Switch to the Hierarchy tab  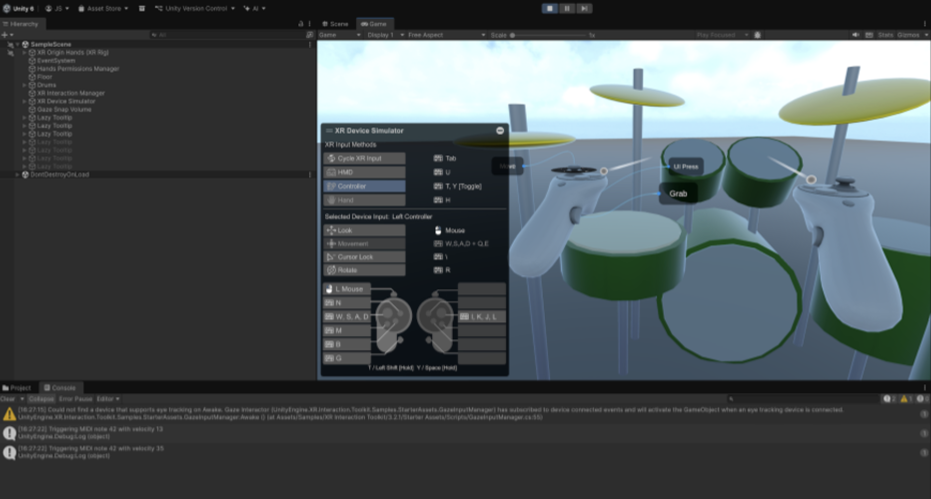coord(20,24)
